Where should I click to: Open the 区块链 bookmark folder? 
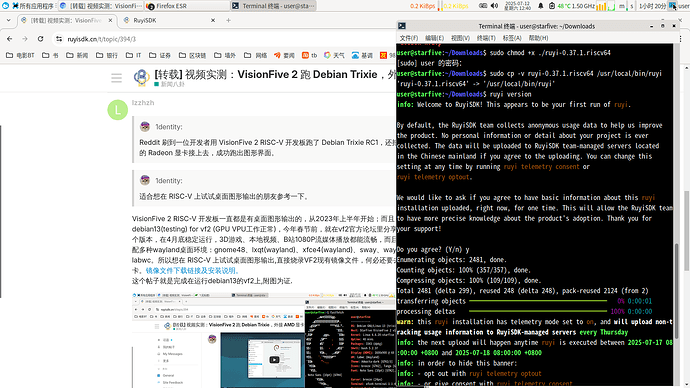coord(192,55)
